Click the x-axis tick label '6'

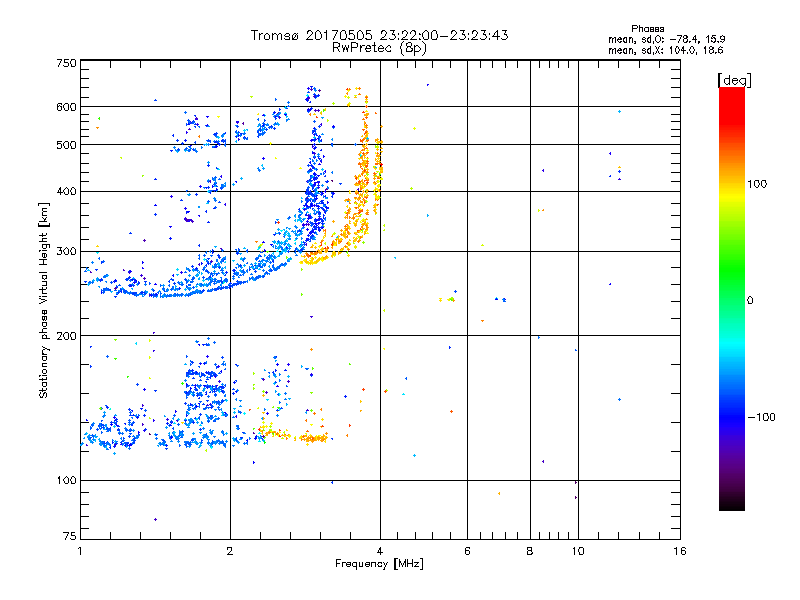tap(467, 551)
